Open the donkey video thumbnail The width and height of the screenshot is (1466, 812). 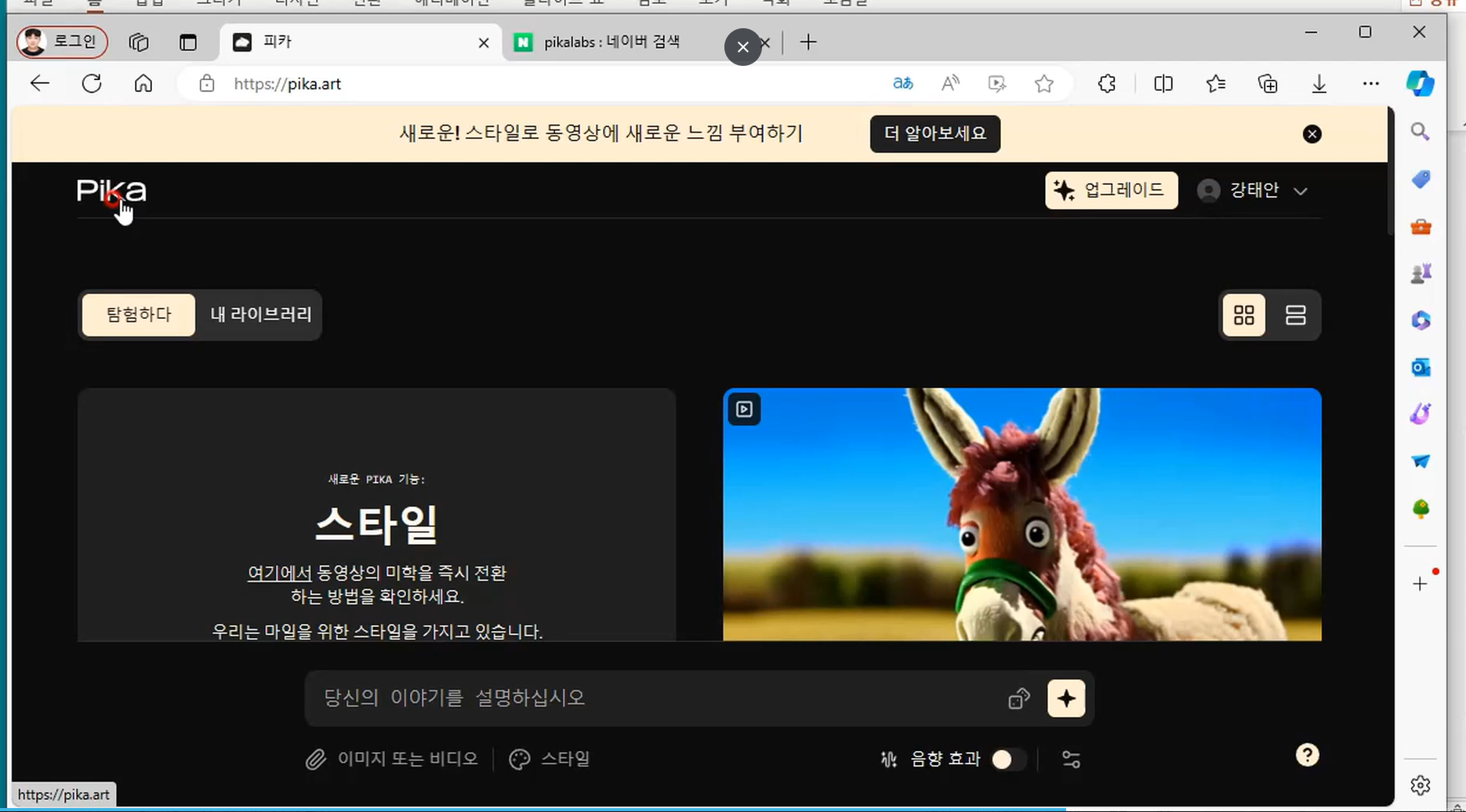[1021, 515]
